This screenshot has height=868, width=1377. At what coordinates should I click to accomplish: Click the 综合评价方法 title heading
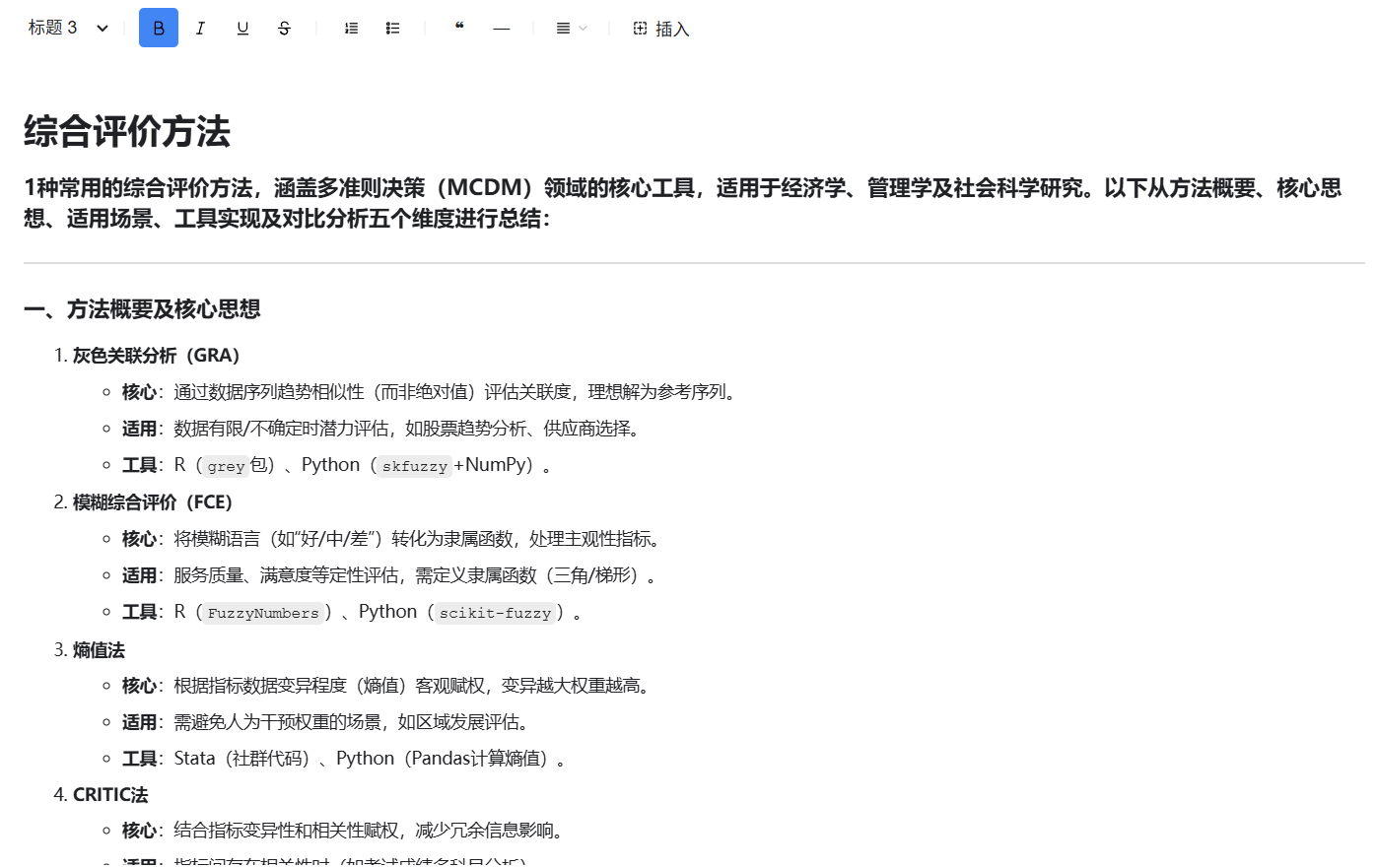point(127,131)
